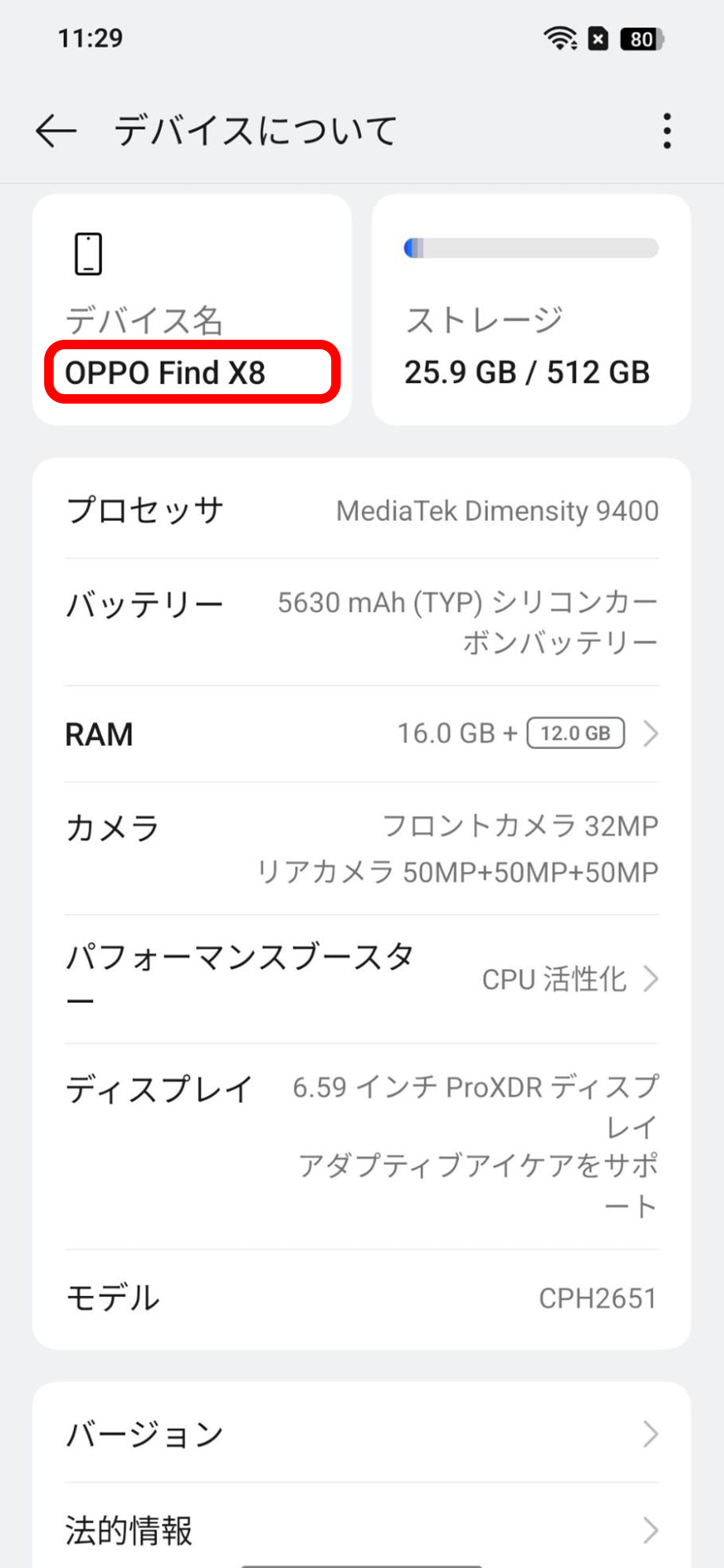Tap the 11:29 status bar clock

tap(91, 38)
